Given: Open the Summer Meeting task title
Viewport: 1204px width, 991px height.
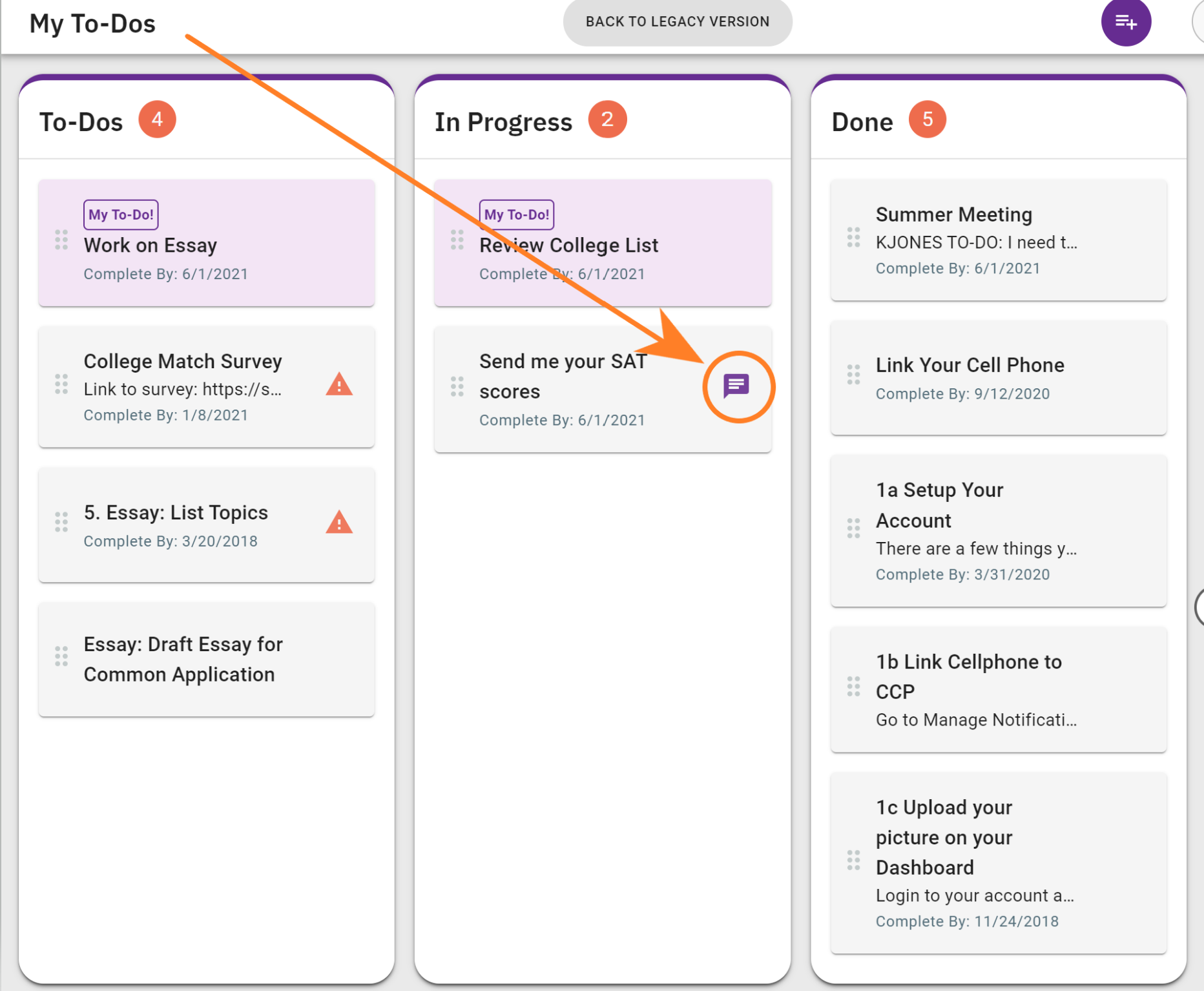Looking at the screenshot, I should (x=954, y=214).
